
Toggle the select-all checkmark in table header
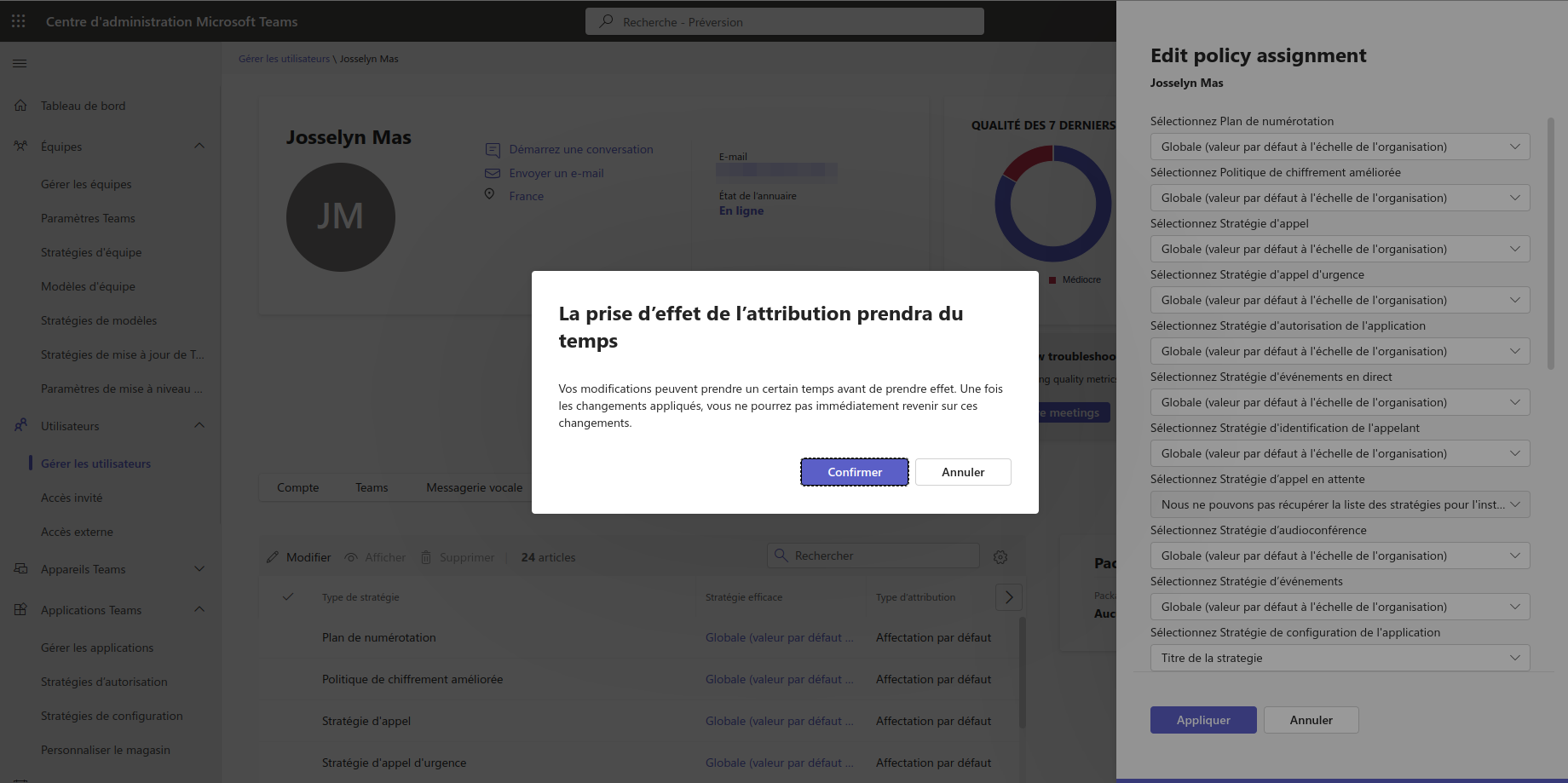[288, 597]
